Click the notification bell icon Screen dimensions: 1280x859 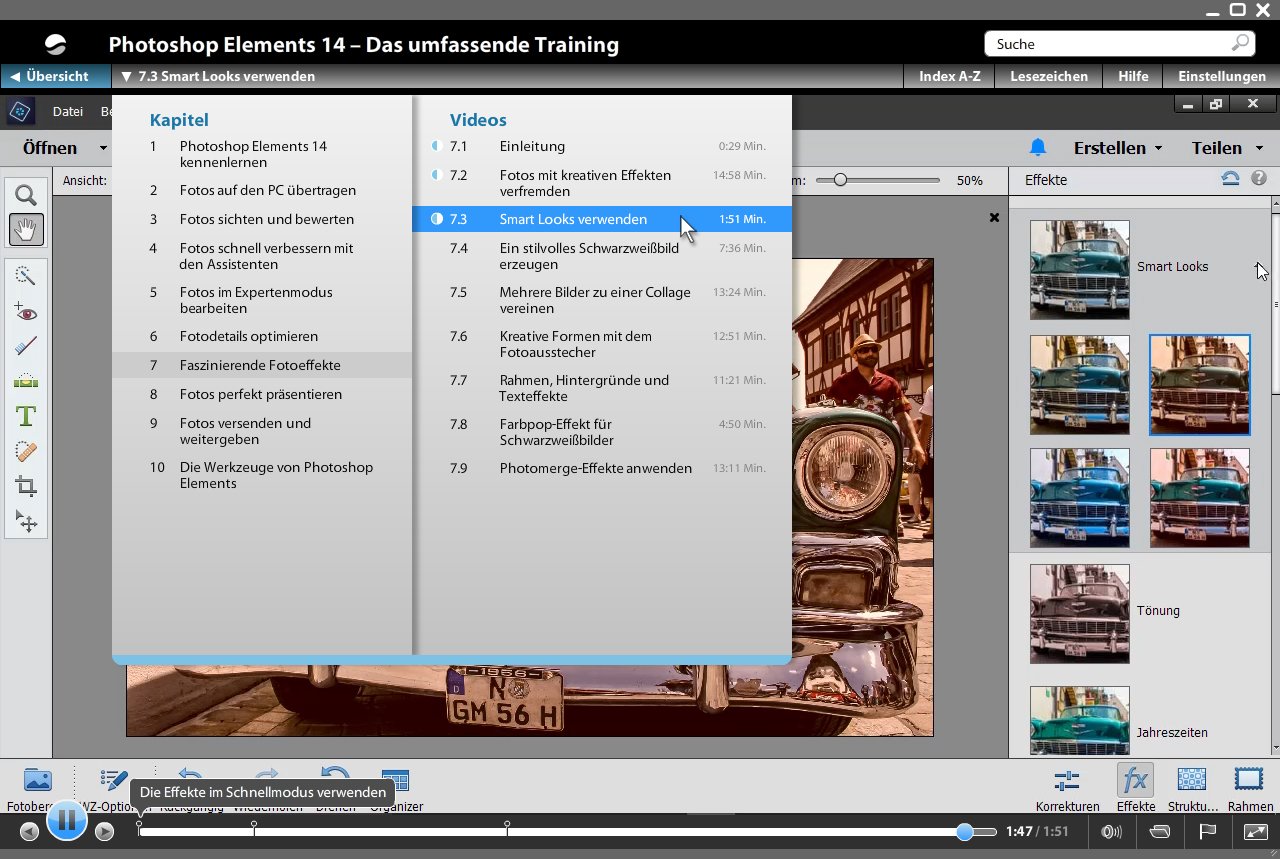click(x=1038, y=148)
